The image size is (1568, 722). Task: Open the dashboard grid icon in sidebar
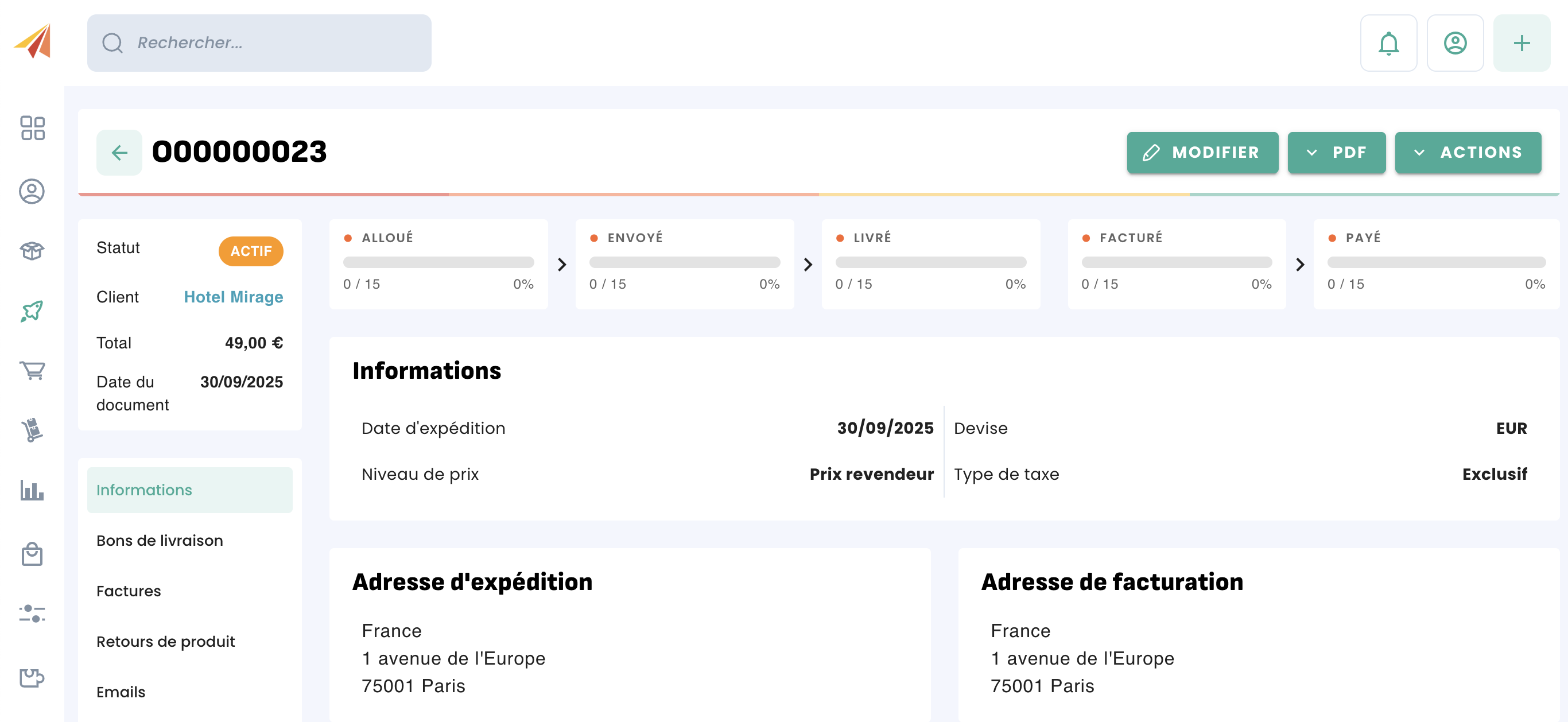point(32,128)
